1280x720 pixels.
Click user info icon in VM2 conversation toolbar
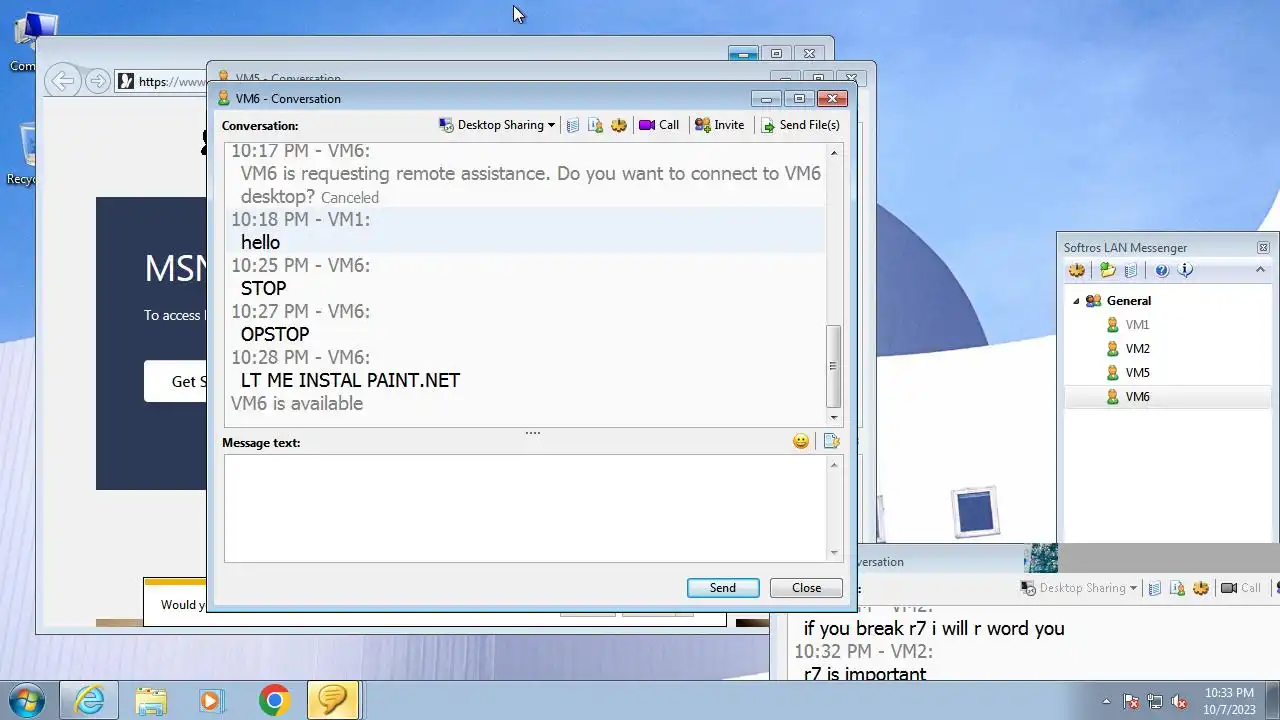click(1177, 588)
